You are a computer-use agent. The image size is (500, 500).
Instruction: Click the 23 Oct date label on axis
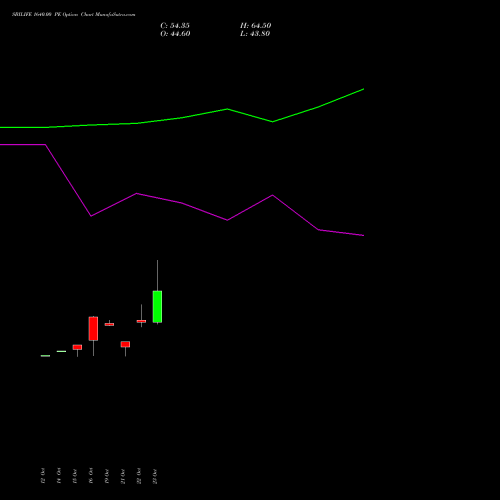pos(155,476)
